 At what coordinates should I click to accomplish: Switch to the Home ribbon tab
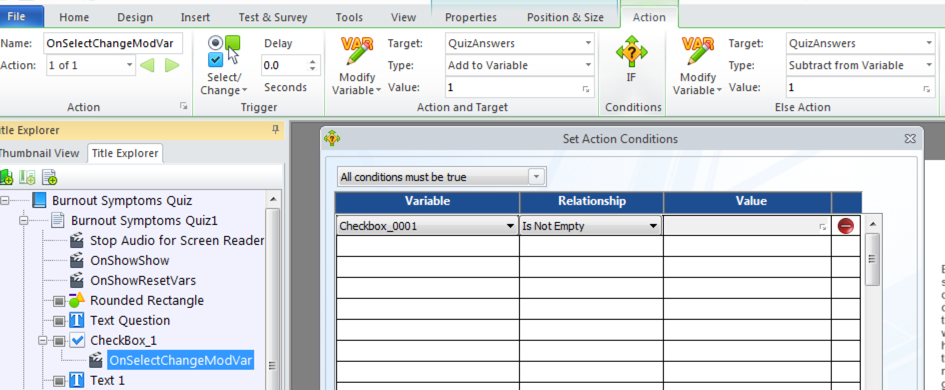(x=74, y=17)
